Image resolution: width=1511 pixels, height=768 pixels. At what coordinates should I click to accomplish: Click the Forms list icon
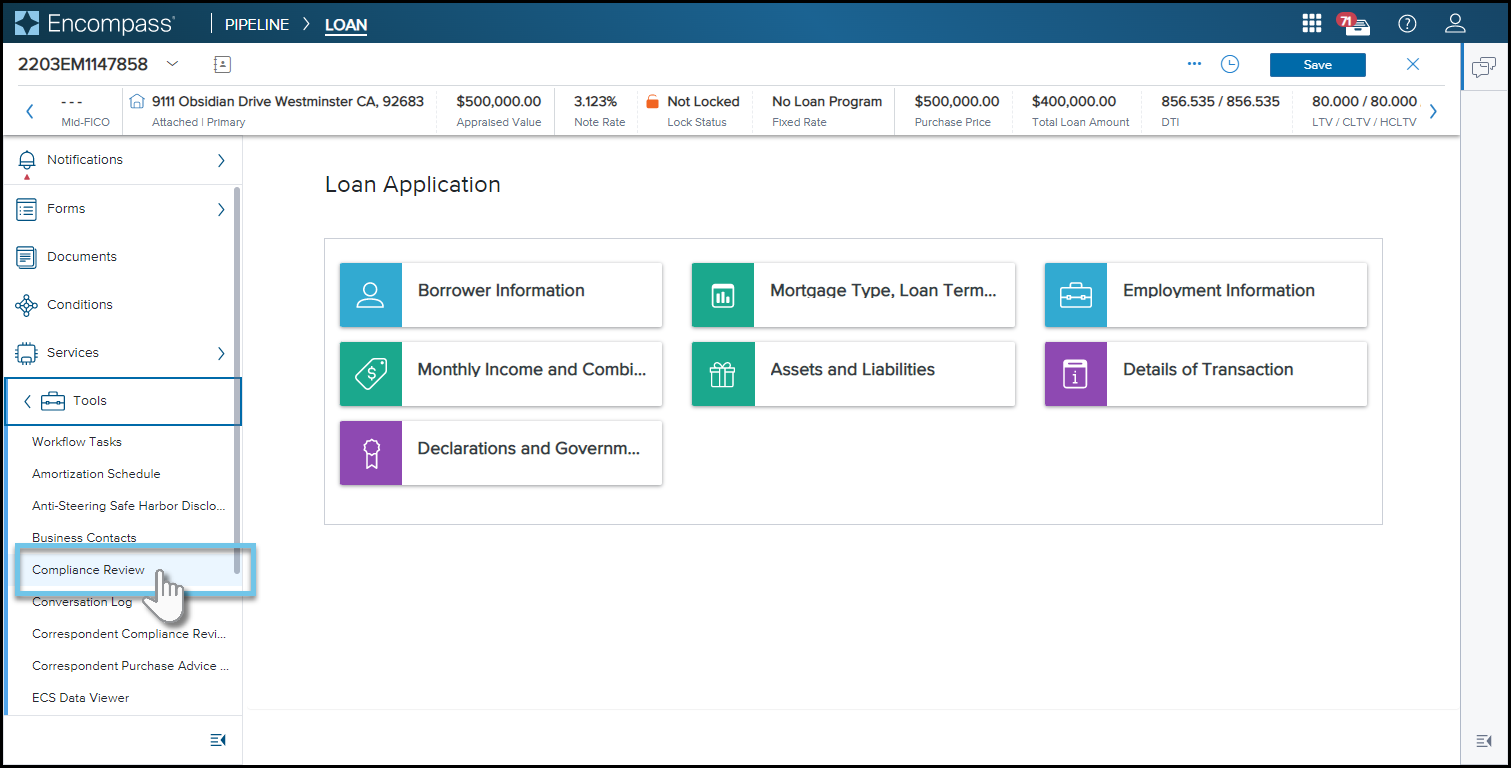tap(27, 209)
